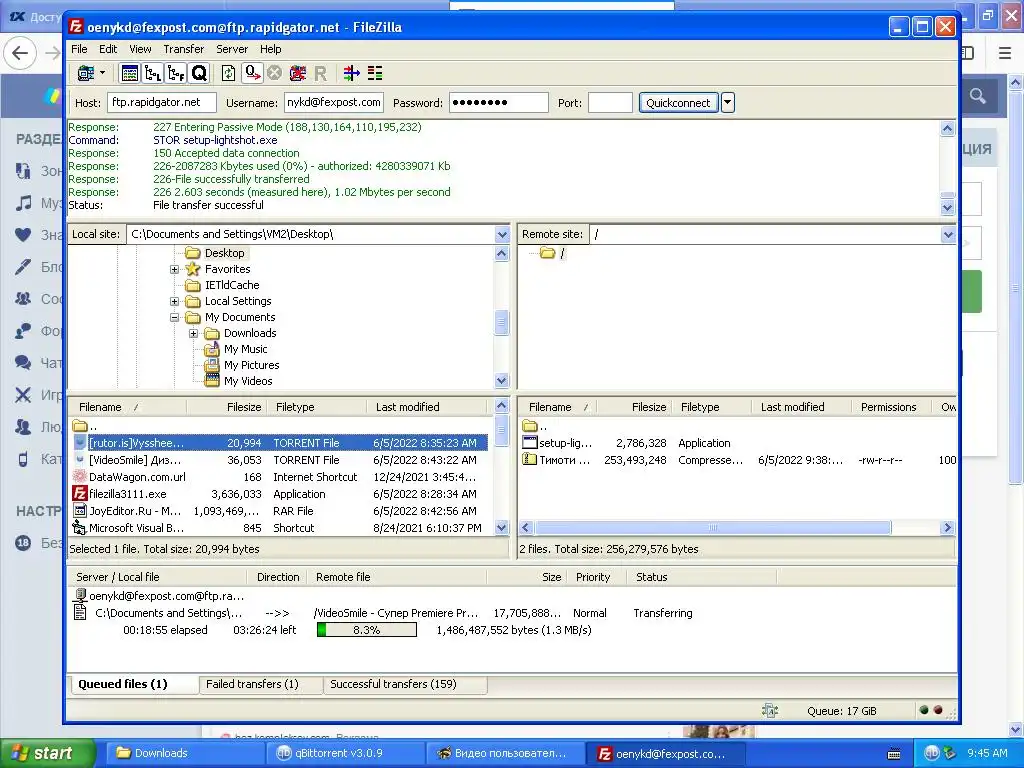The image size is (1024, 768).
Task: Open the Help menu
Action: click(270, 49)
